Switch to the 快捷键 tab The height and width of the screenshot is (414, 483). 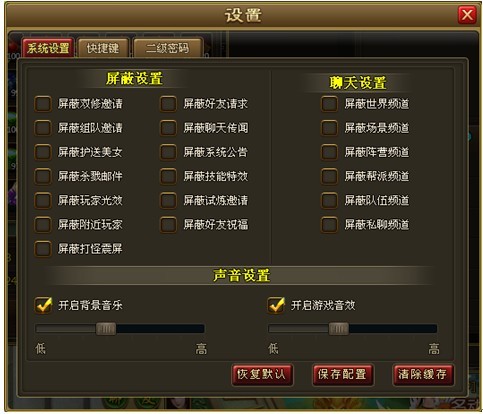point(103,48)
